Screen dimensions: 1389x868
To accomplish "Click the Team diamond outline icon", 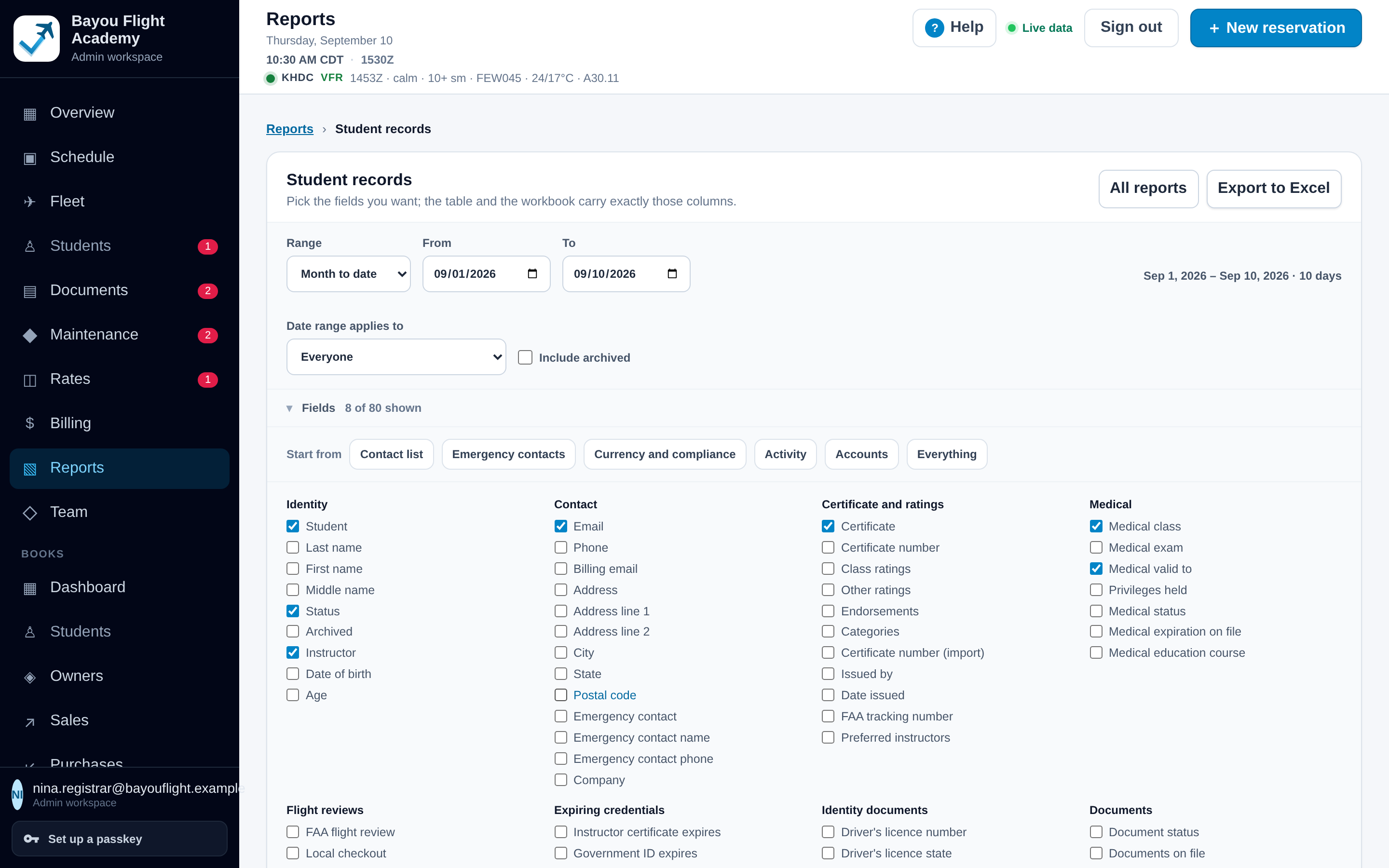I will point(30,513).
